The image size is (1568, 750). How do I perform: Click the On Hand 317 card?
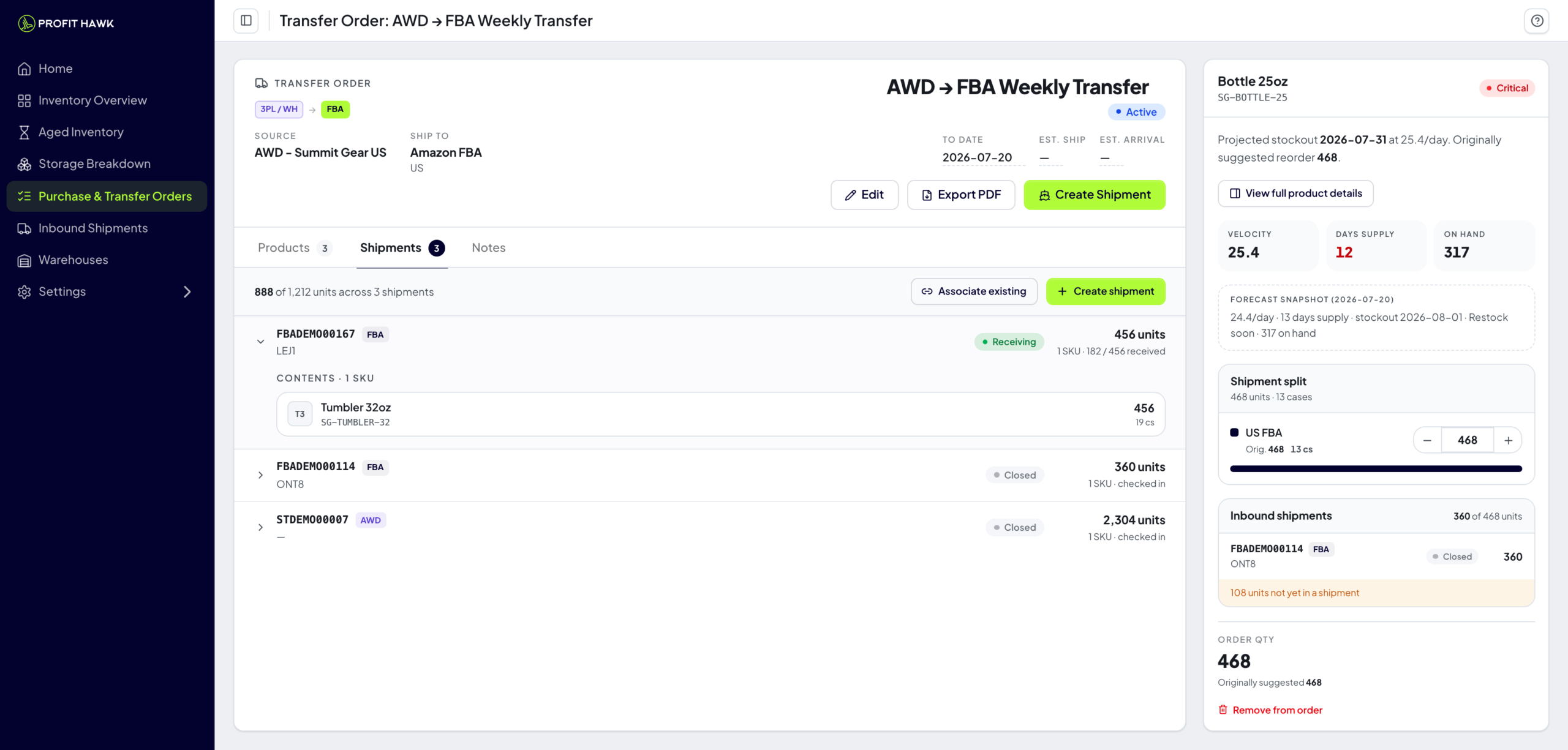1484,246
